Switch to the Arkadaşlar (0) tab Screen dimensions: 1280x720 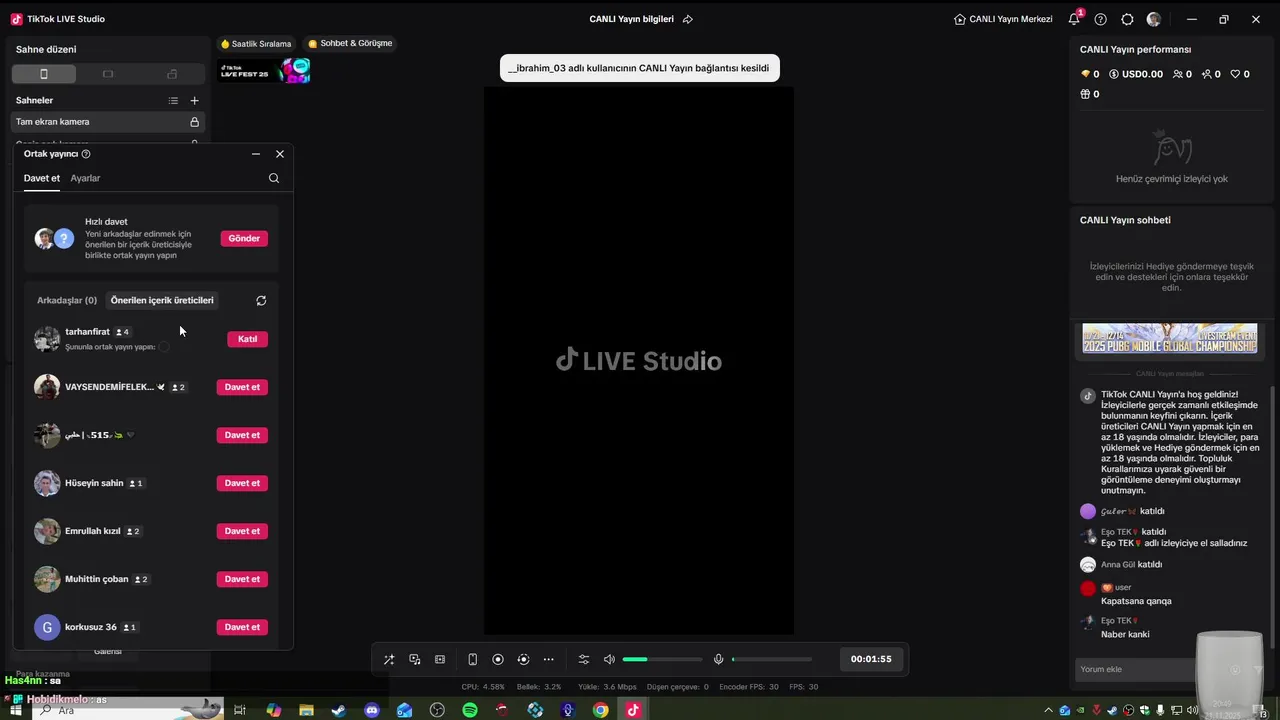(x=67, y=300)
